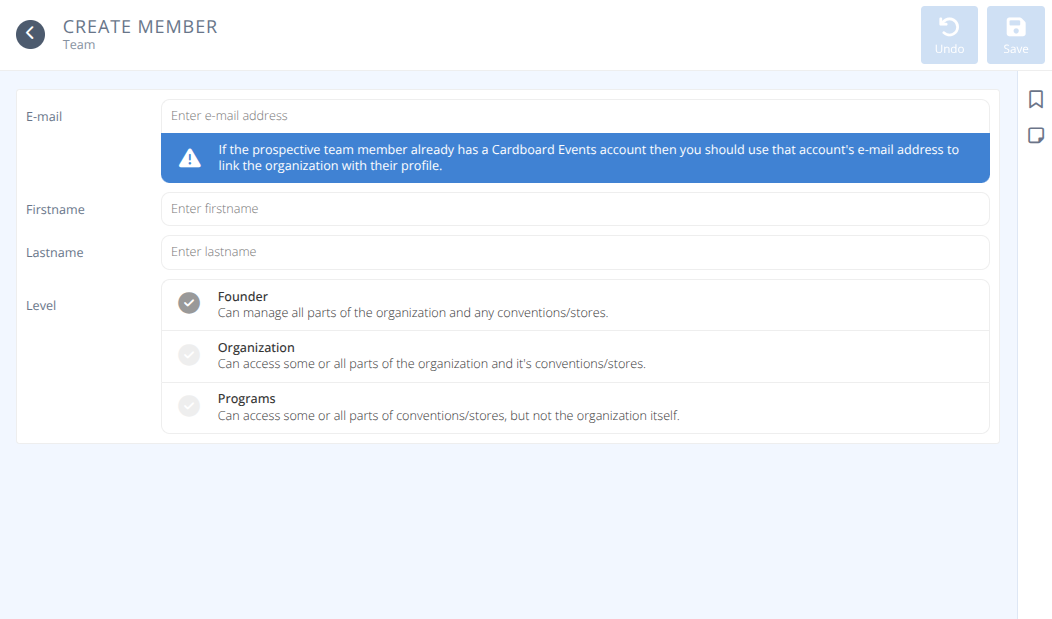Click the Firstname field label
1052x619 pixels.
point(55,210)
